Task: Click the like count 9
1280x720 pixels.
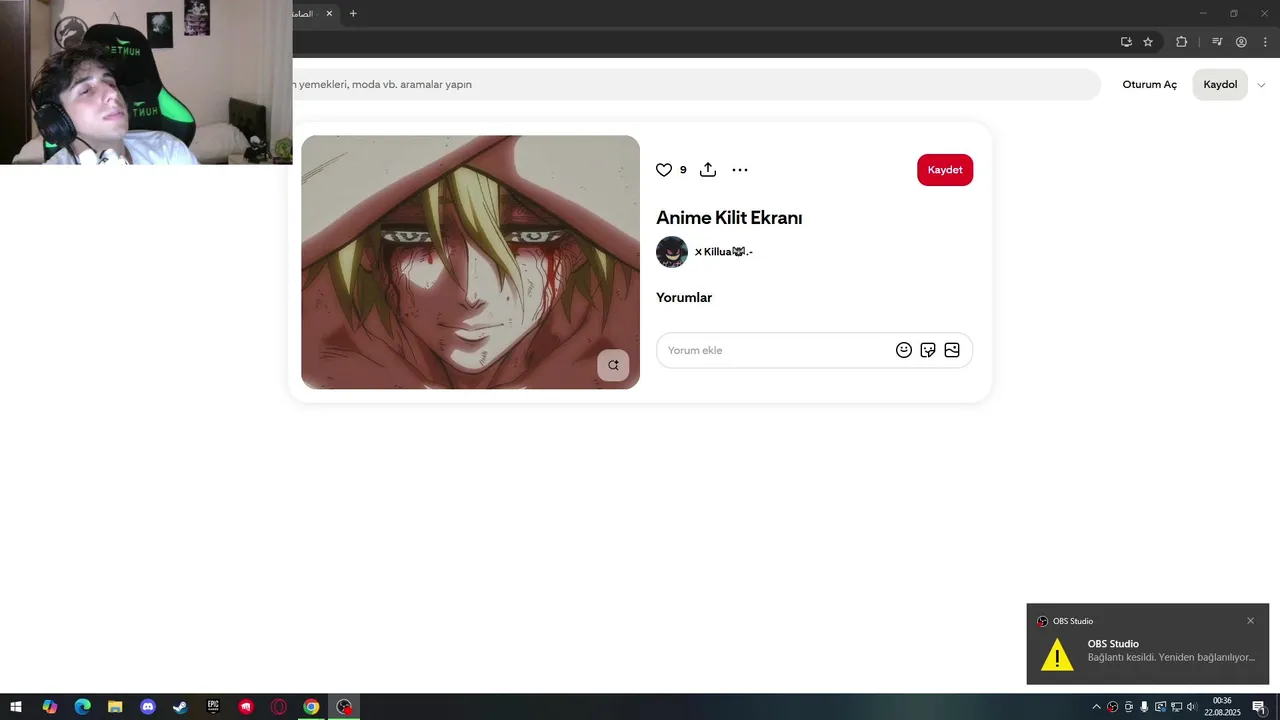Action: pyautogui.click(x=683, y=170)
